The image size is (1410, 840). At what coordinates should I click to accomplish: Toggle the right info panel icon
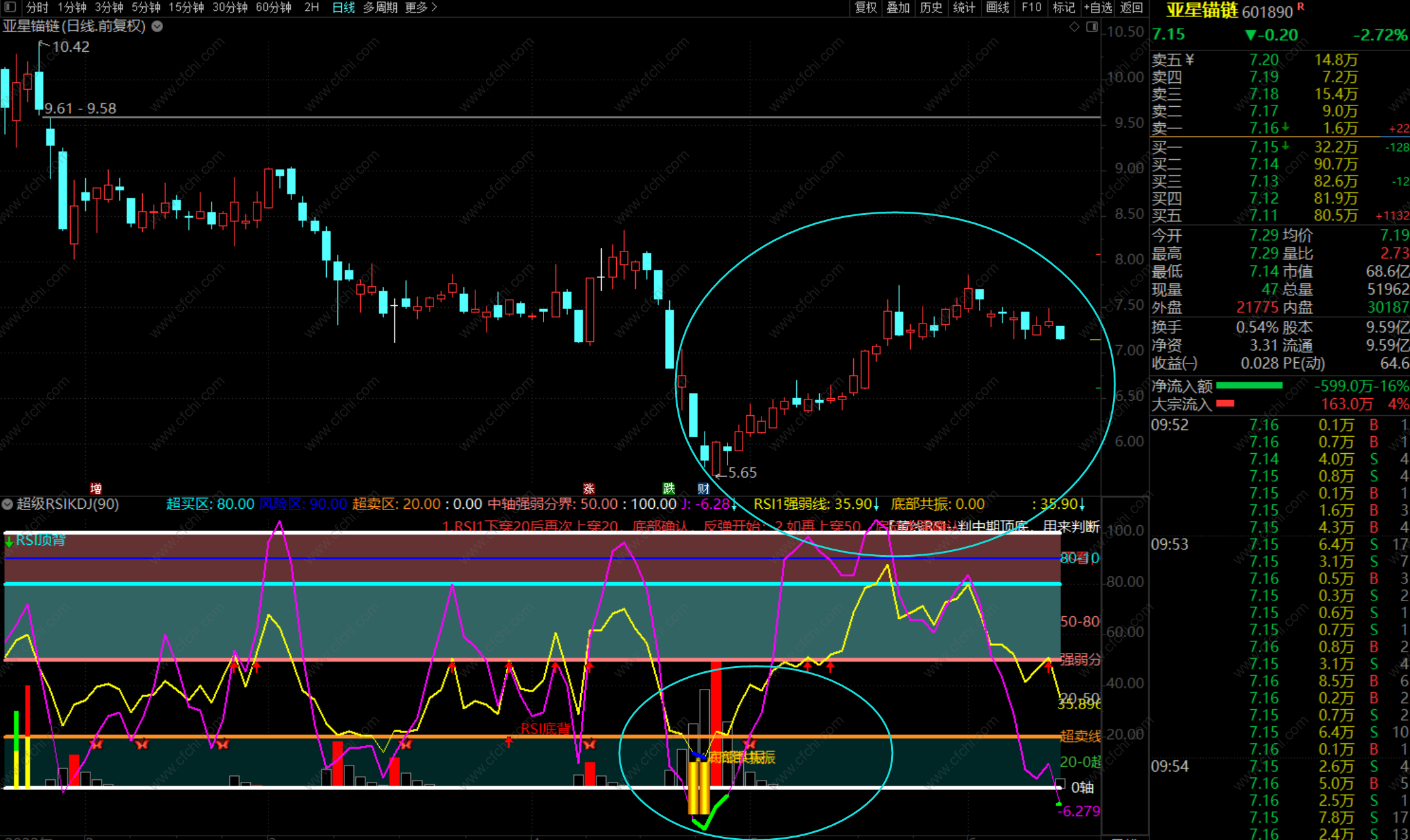click(1091, 27)
